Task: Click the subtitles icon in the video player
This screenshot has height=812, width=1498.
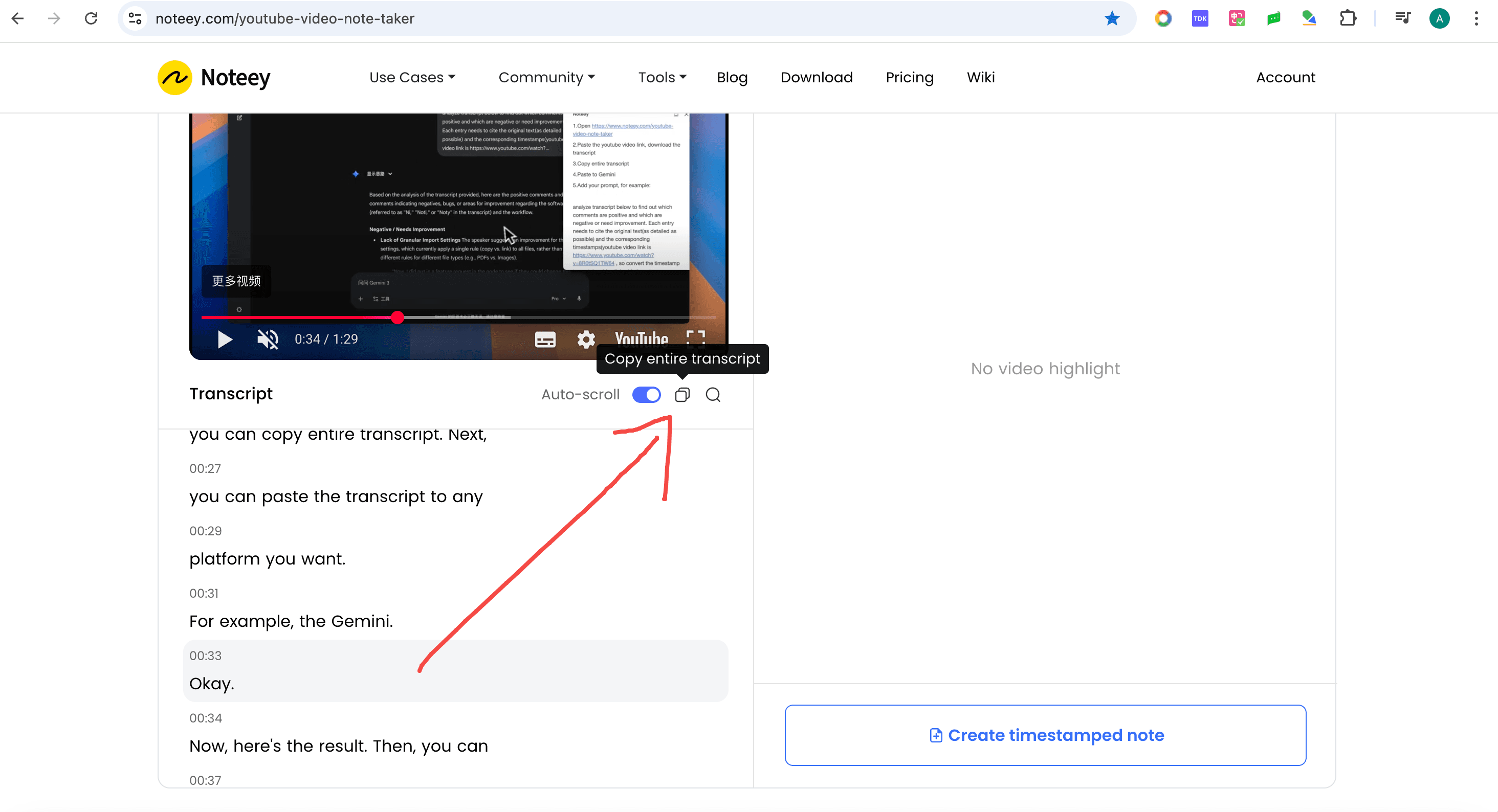Action: pyautogui.click(x=544, y=339)
